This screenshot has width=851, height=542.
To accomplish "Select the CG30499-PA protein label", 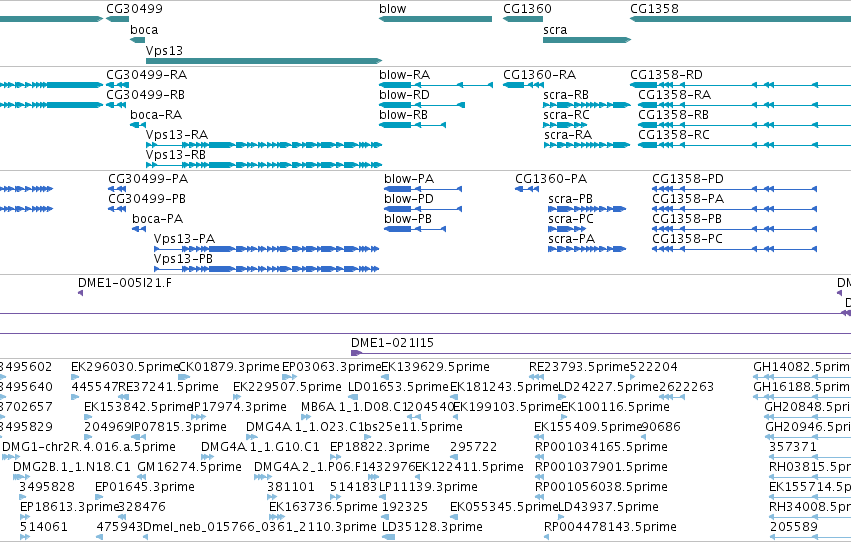I will point(148,179).
